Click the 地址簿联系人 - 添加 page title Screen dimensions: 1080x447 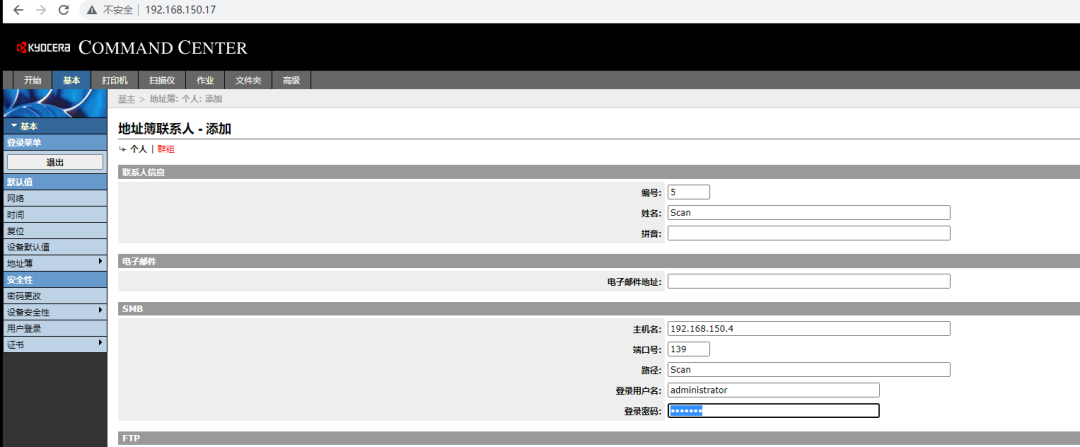[x=175, y=128]
